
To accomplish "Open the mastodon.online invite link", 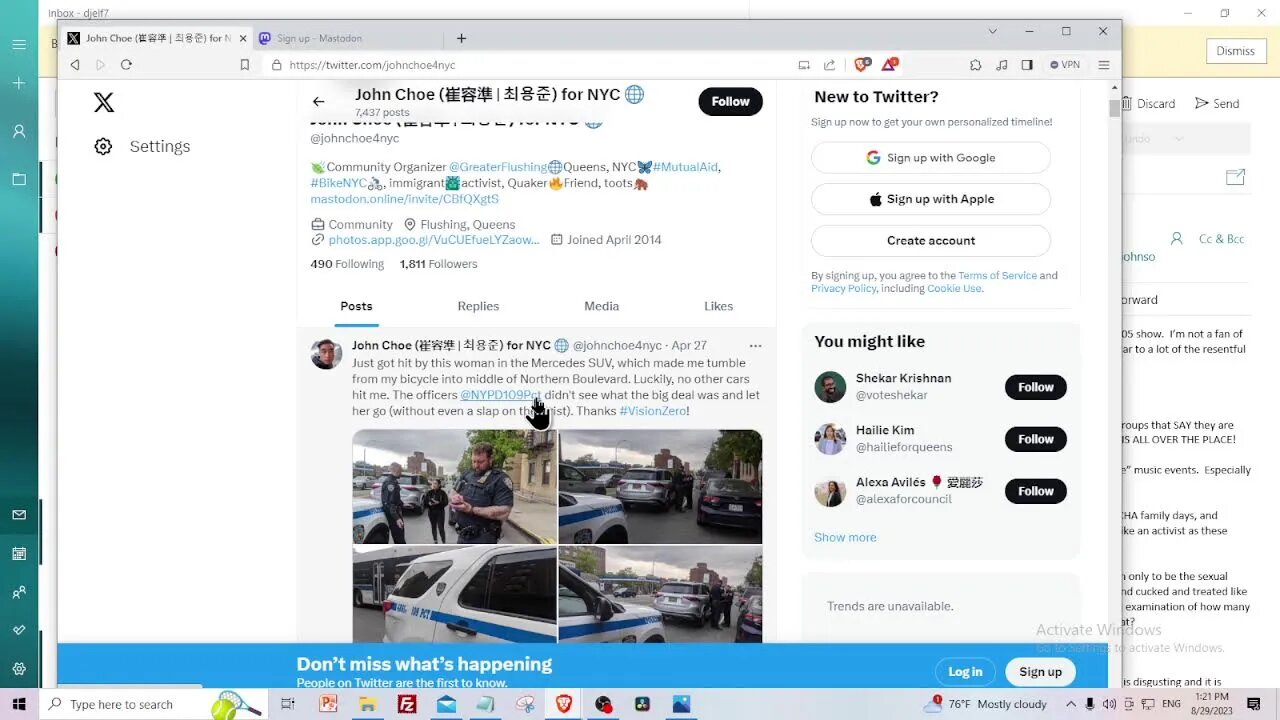I will (404, 199).
